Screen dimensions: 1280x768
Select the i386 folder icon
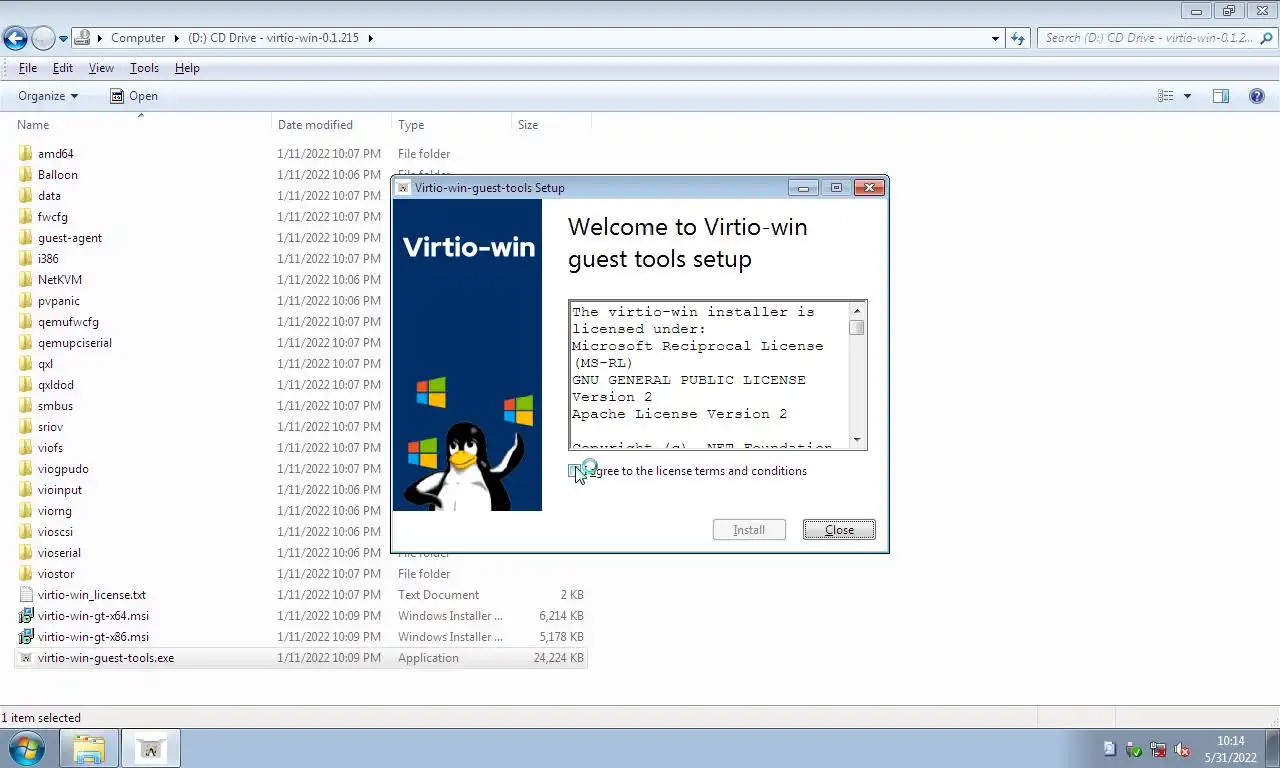pyautogui.click(x=26, y=259)
